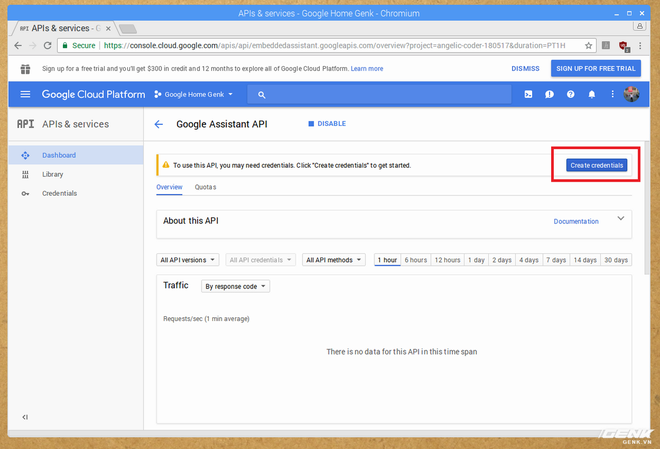Click SIGN UP FOR FREE TRIAL
The height and width of the screenshot is (449, 660).
coord(596,69)
